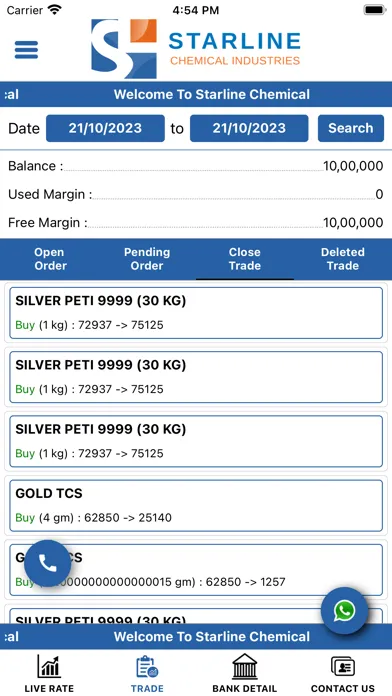Select the GOLD TCS 4 gm trade
The height and width of the screenshot is (696, 392).
[x=196, y=506]
